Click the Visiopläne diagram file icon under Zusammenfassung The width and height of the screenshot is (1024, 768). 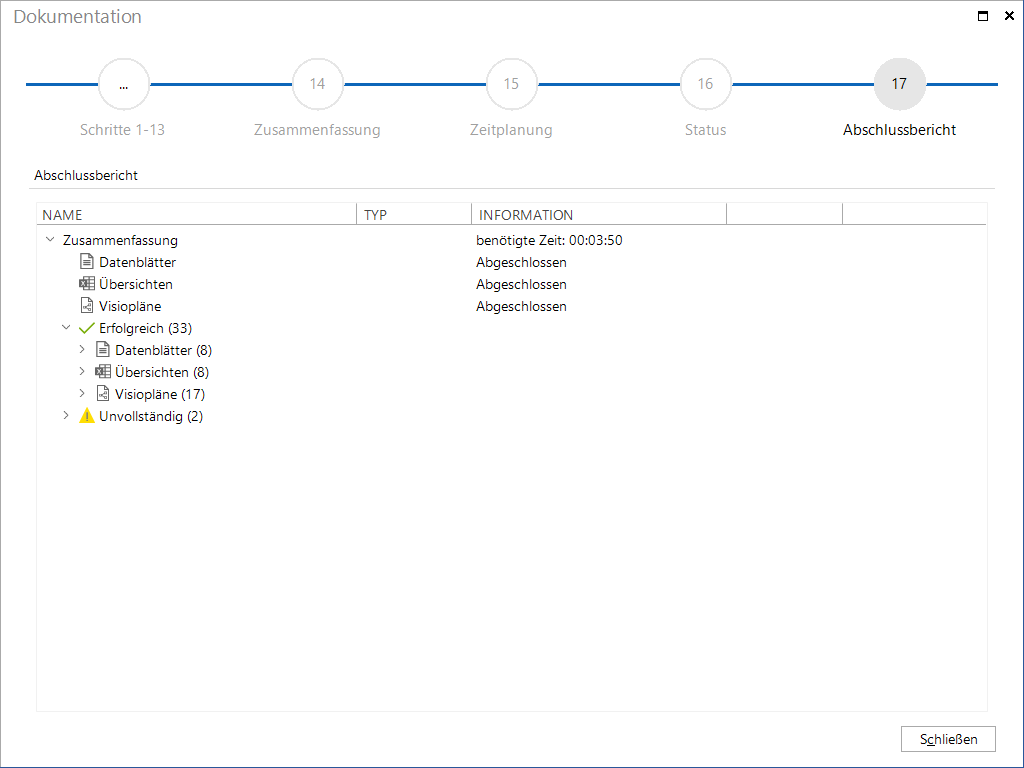click(x=86, y=306)
